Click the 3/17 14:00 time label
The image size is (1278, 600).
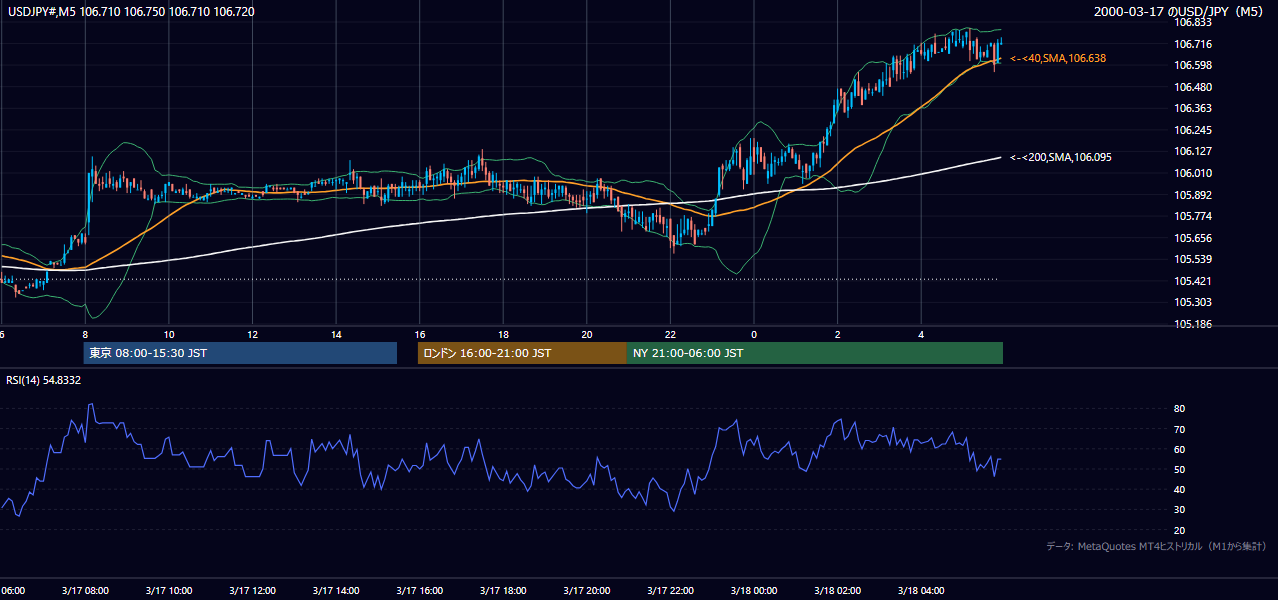tap(336, 590)
